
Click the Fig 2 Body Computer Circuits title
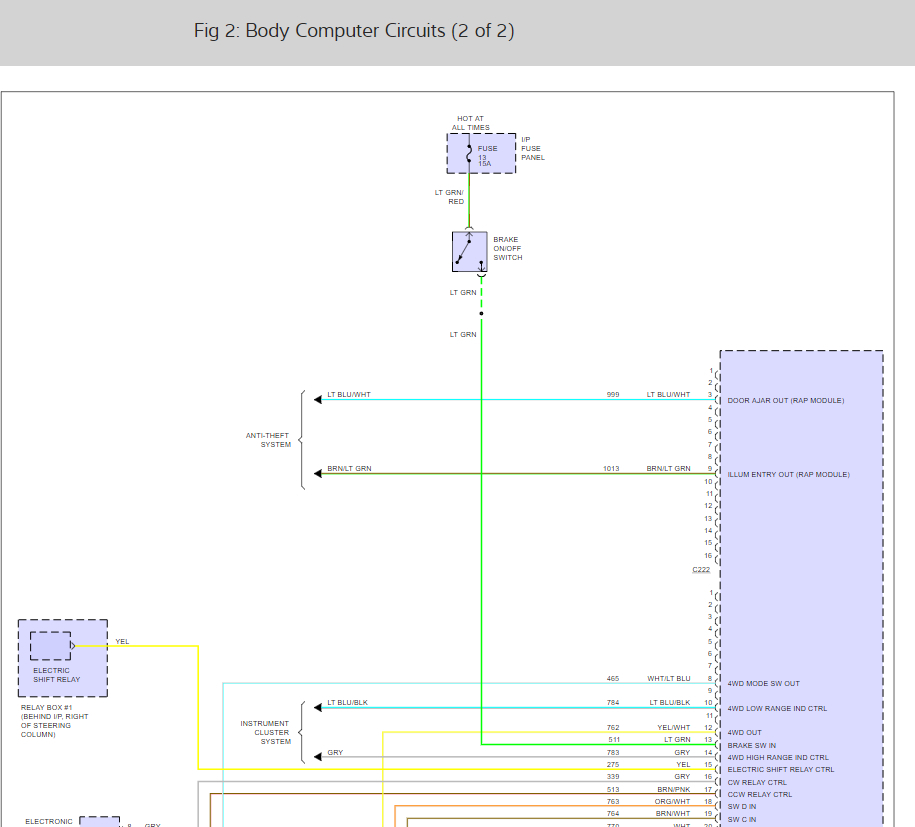[x=354, y=31]
